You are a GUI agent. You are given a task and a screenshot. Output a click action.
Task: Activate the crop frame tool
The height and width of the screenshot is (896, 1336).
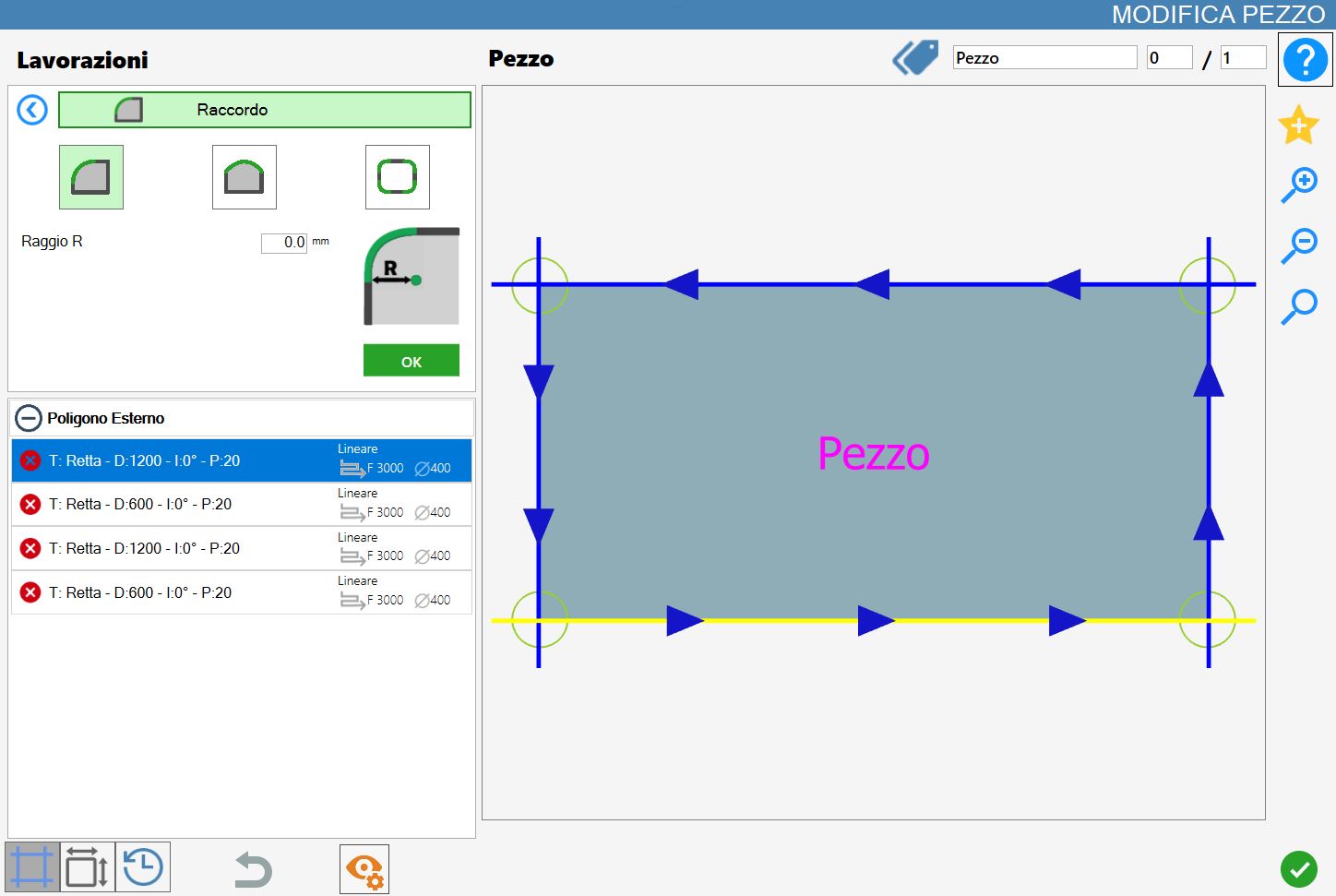point(32,867)
